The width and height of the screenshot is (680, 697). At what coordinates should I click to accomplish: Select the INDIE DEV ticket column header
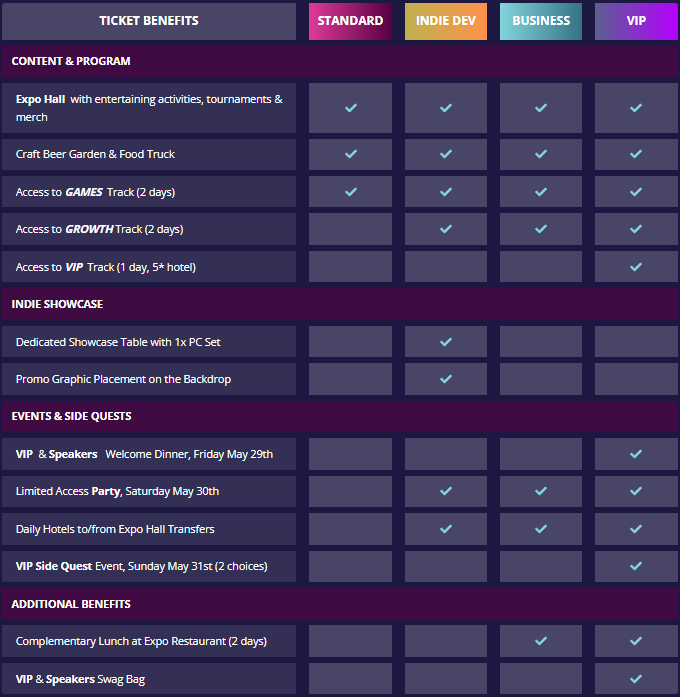pyautogui.click(x=446, y=21)
